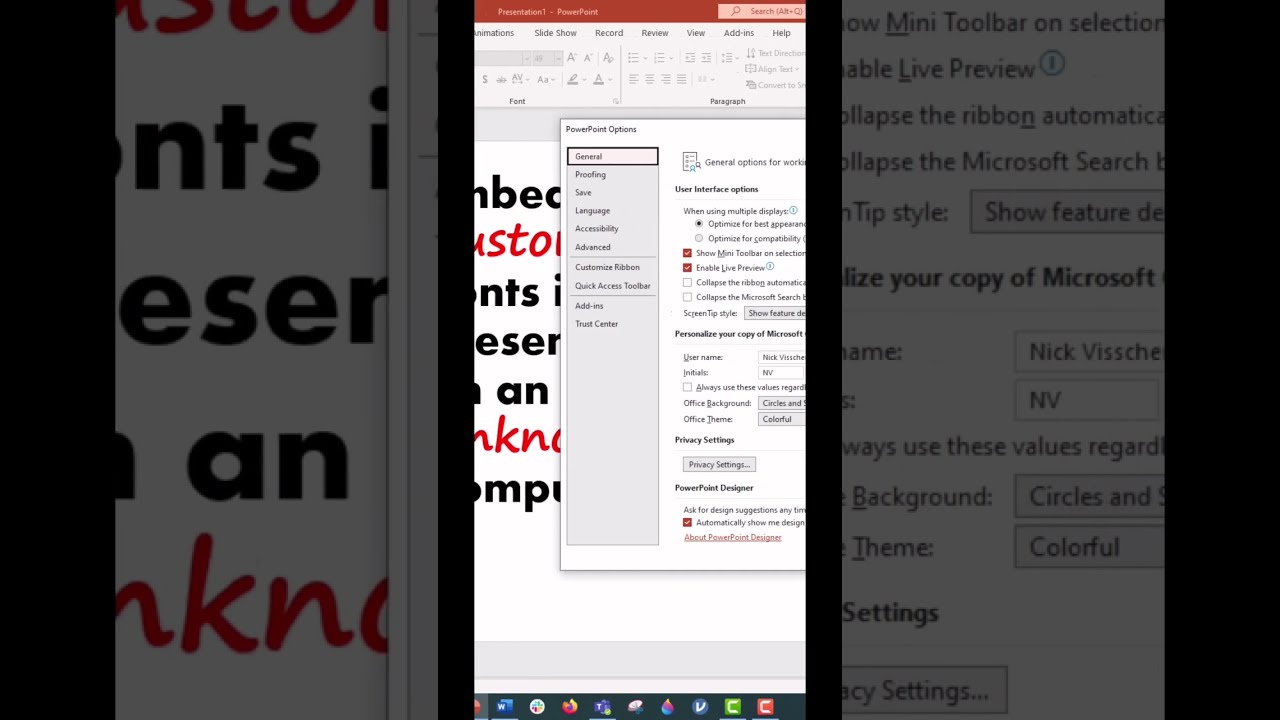Select Optimize for compatibility radio
The image size is (1280, 720).
coord(699,239)
